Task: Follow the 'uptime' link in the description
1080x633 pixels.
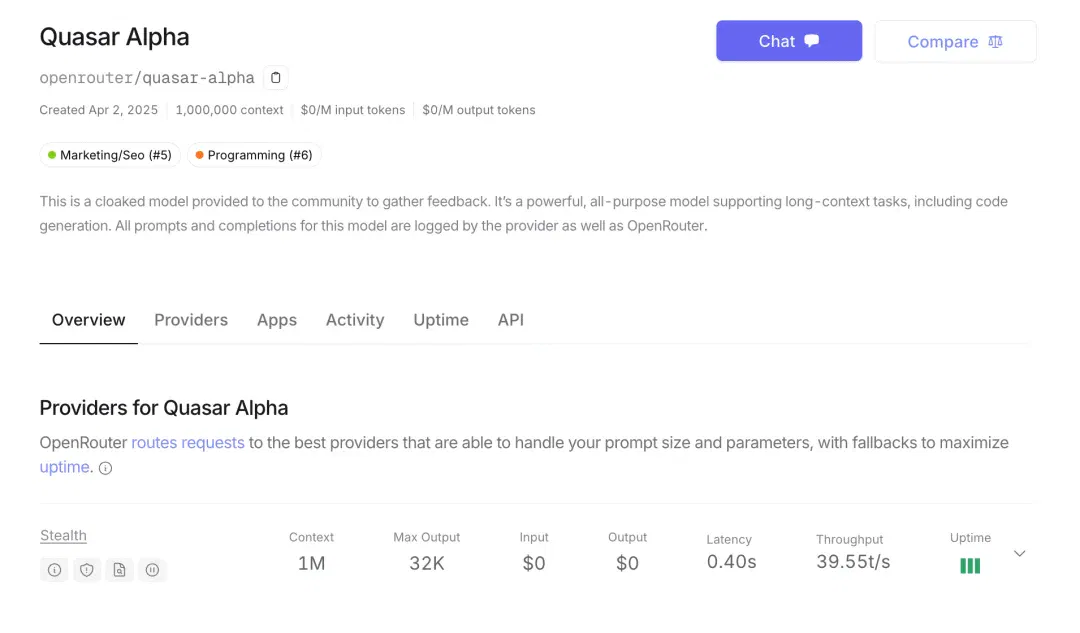Action: click(x=64, y=467)
